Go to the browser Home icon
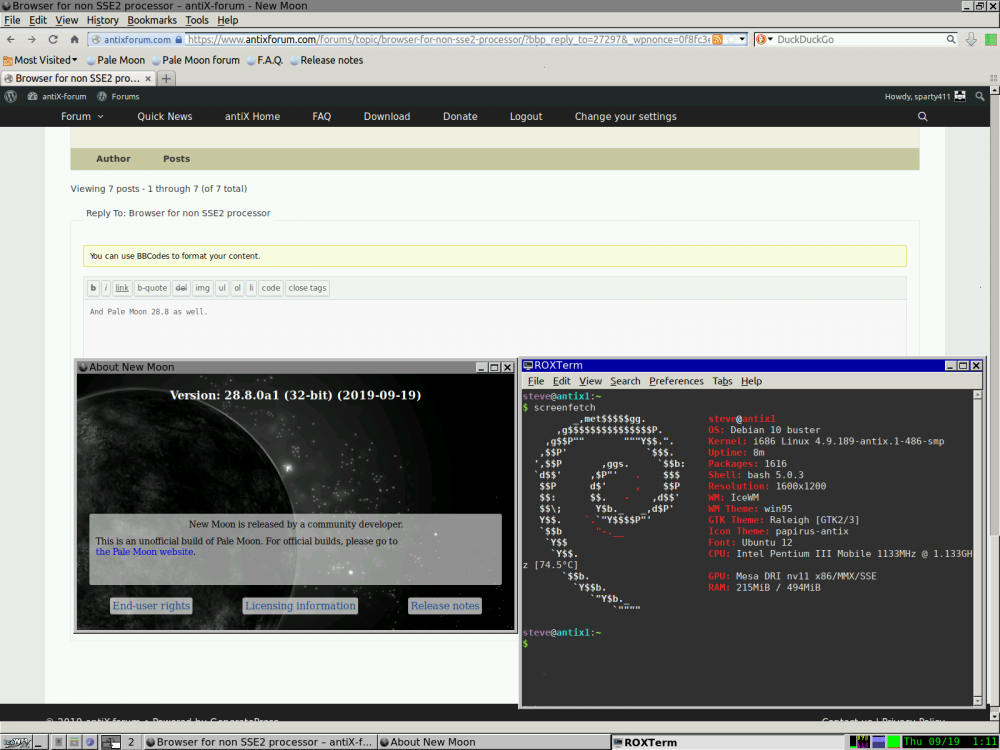The image size is (1000, 750). 74,40
